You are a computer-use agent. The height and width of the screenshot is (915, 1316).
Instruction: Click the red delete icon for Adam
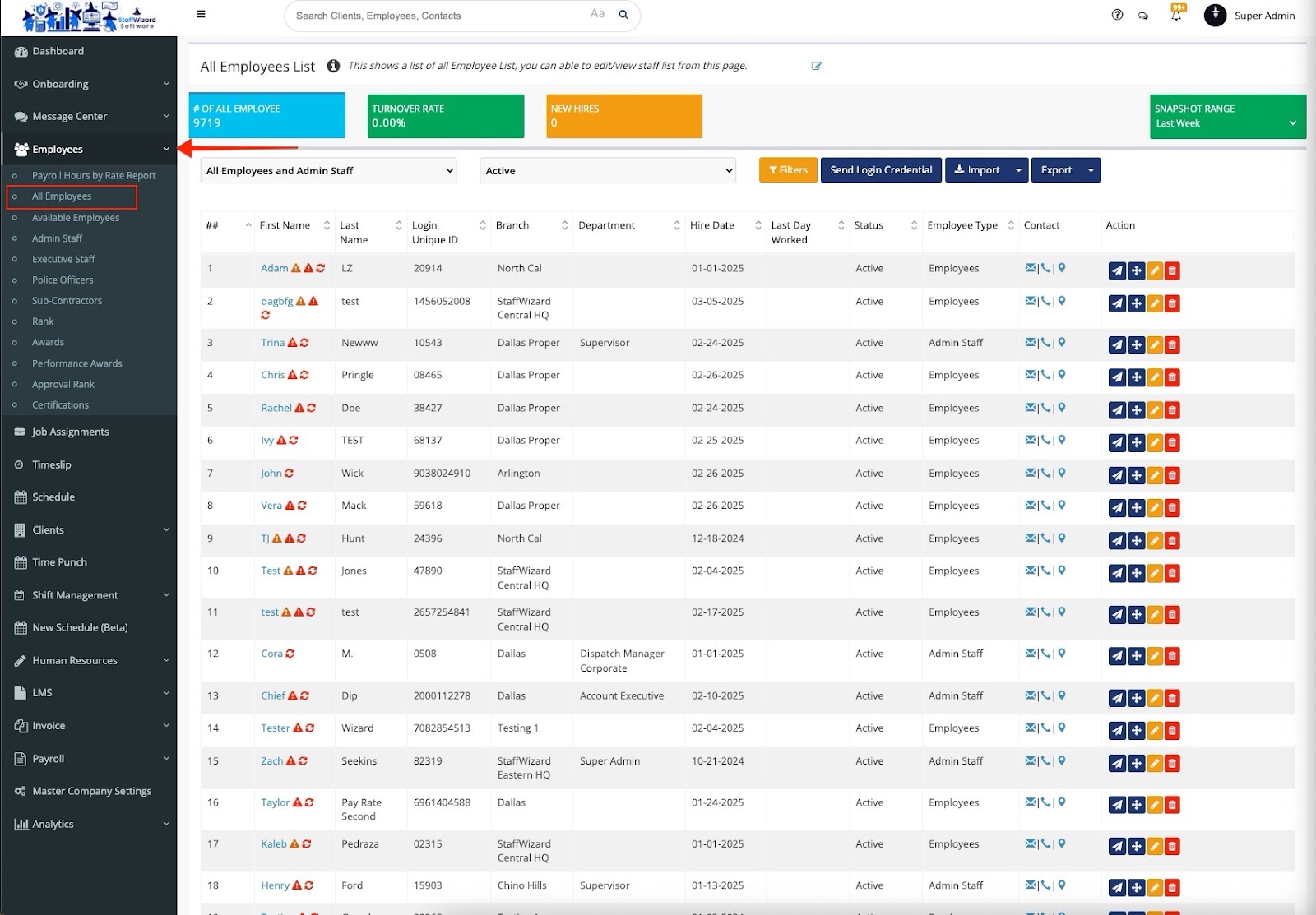click(x=1173, y=270)
